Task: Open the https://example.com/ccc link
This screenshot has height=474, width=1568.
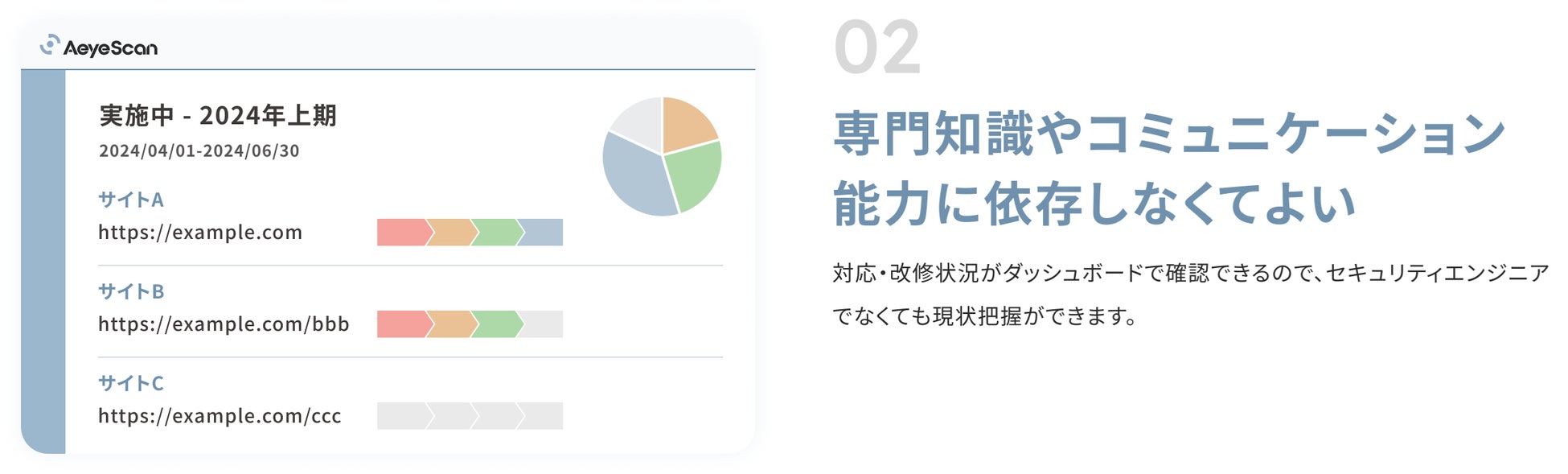Action: click(220, 416)
